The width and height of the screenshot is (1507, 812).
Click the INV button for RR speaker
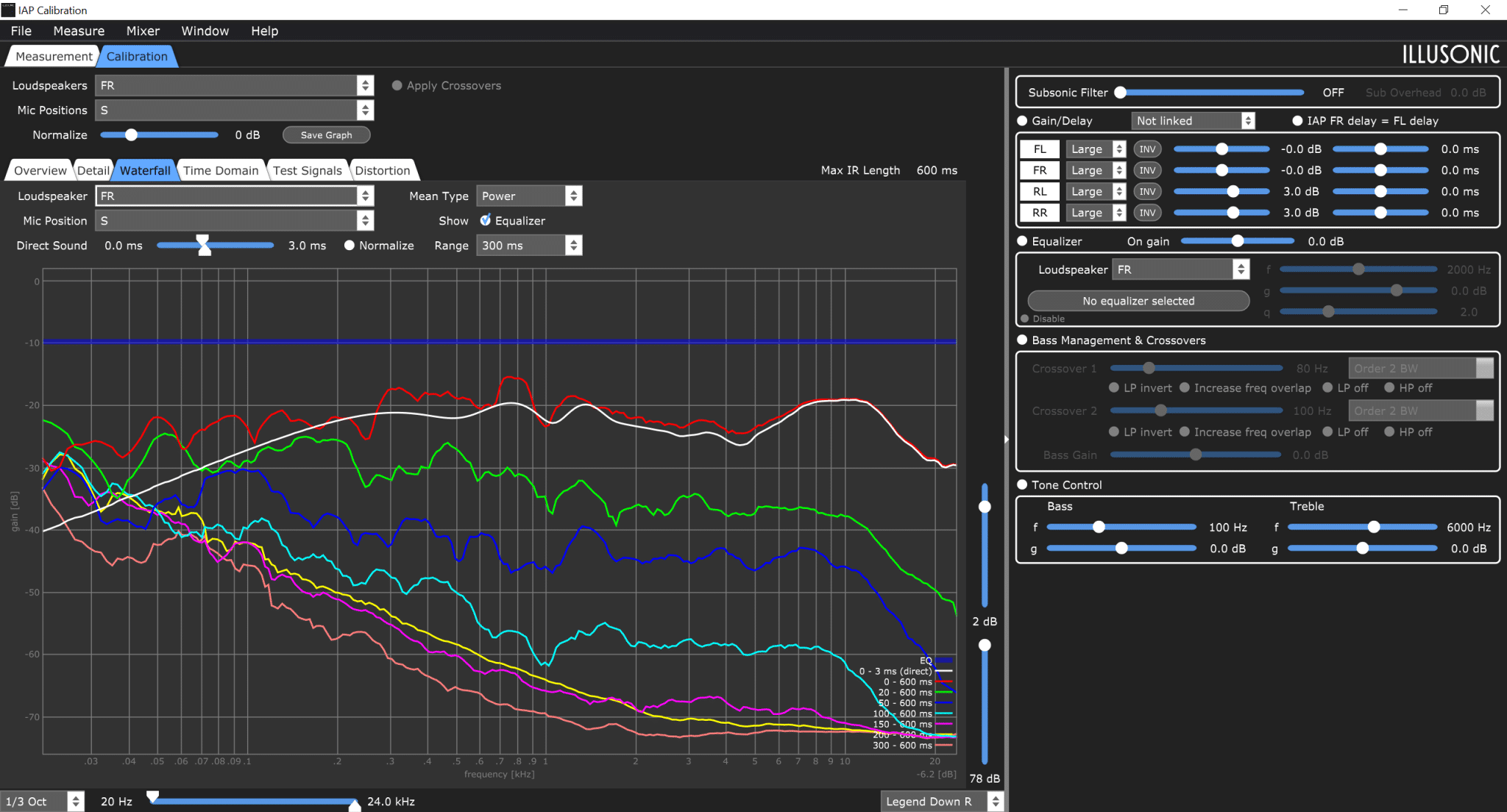pos(1147,213)
